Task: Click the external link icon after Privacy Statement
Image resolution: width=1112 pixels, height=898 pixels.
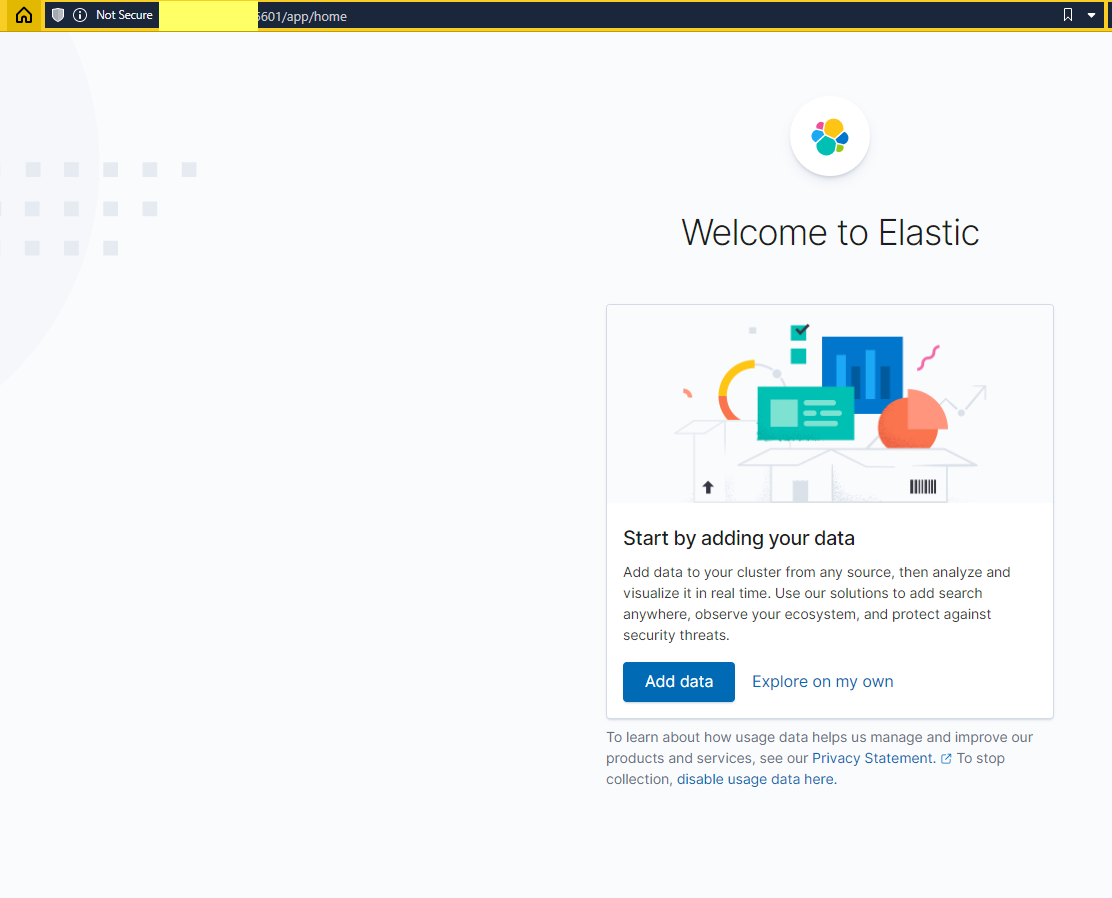Action: (x=946, y=758)
